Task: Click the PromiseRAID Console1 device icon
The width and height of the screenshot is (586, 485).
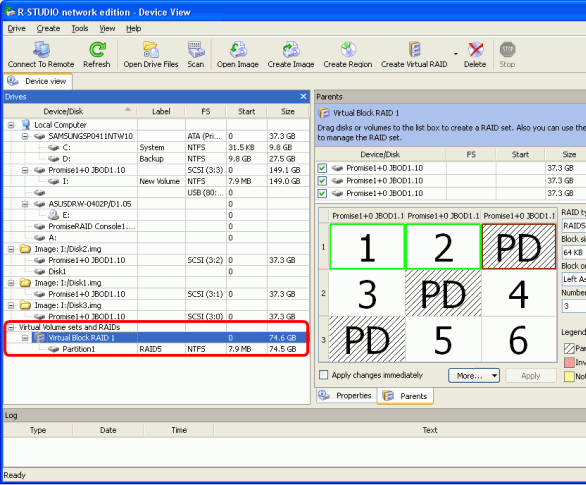Action: pyautogui.click(x=40, y=226)
